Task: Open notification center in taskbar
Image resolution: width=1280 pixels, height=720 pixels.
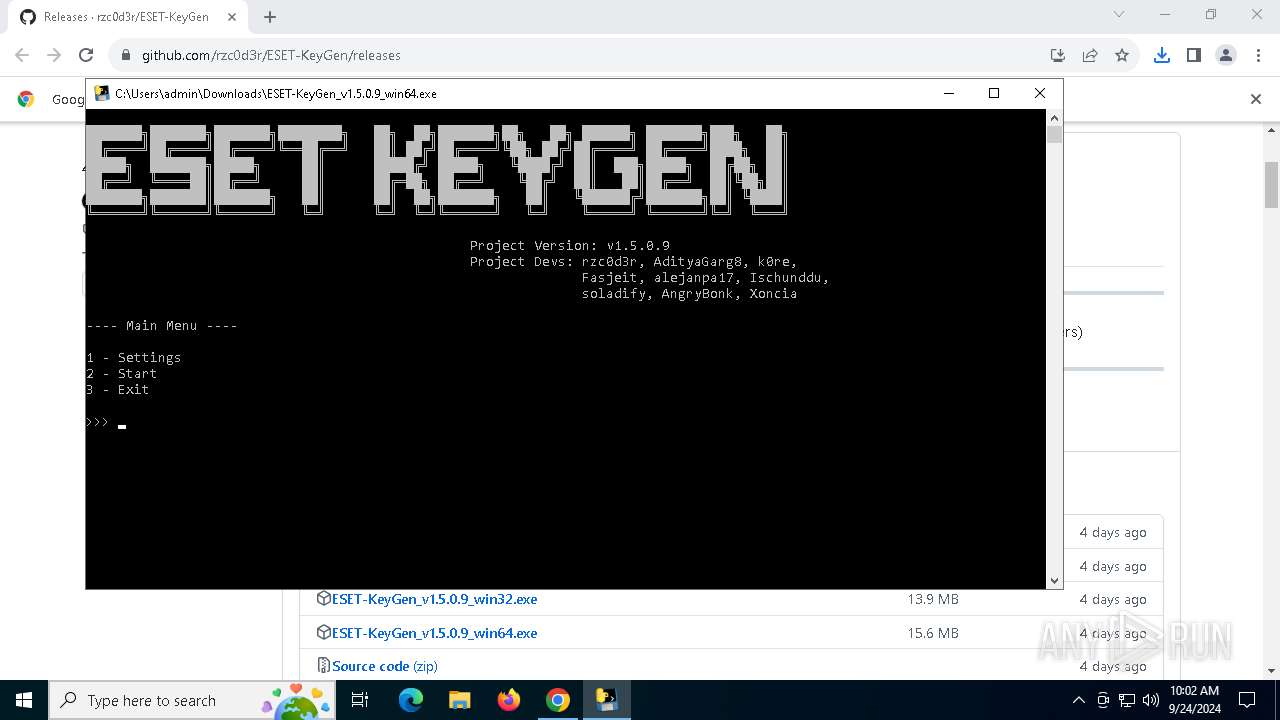Action: pyautogui.click(x=1248, y=700)
